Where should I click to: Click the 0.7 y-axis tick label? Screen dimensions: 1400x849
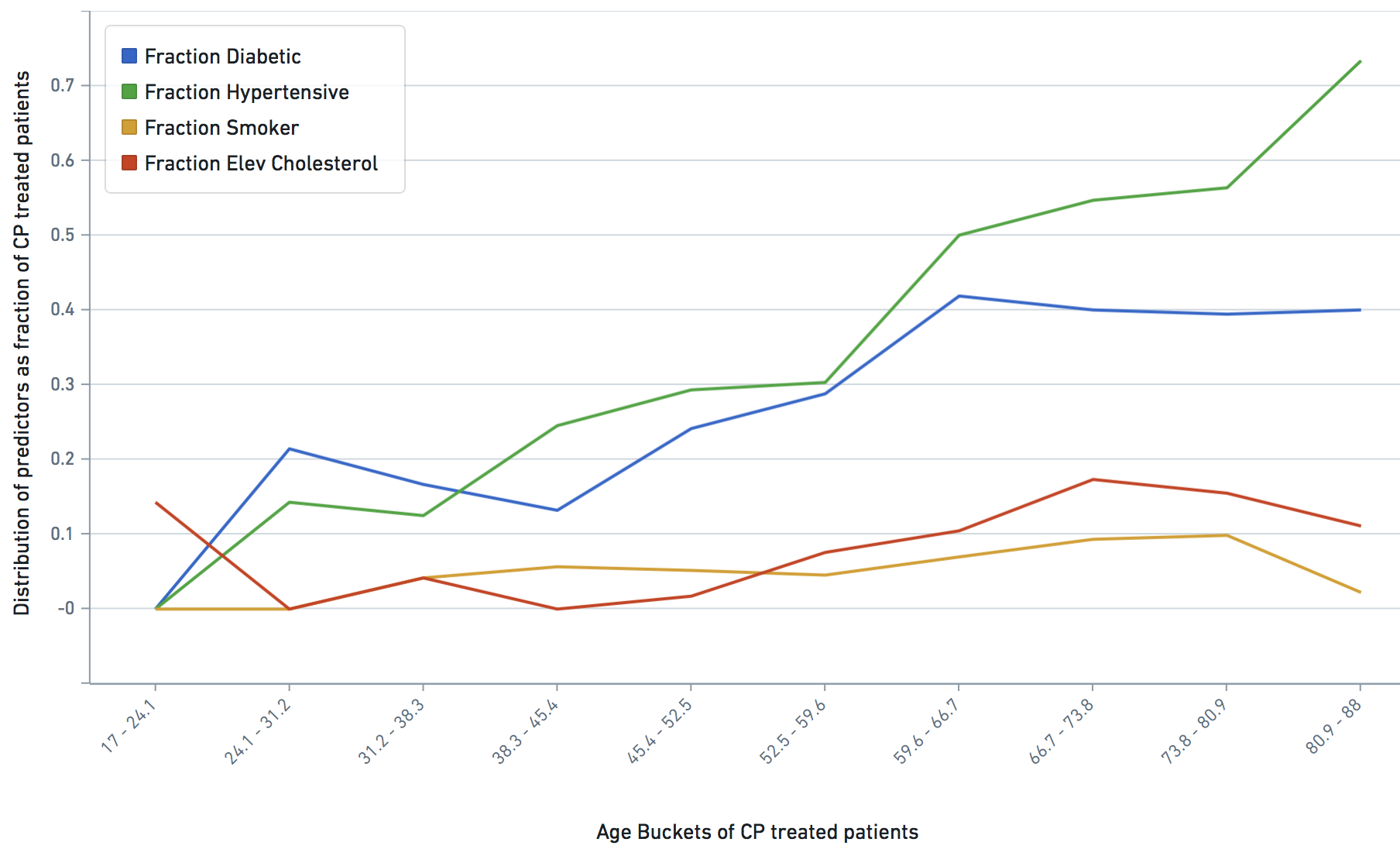pyautogui.click(x=63, y=85)
